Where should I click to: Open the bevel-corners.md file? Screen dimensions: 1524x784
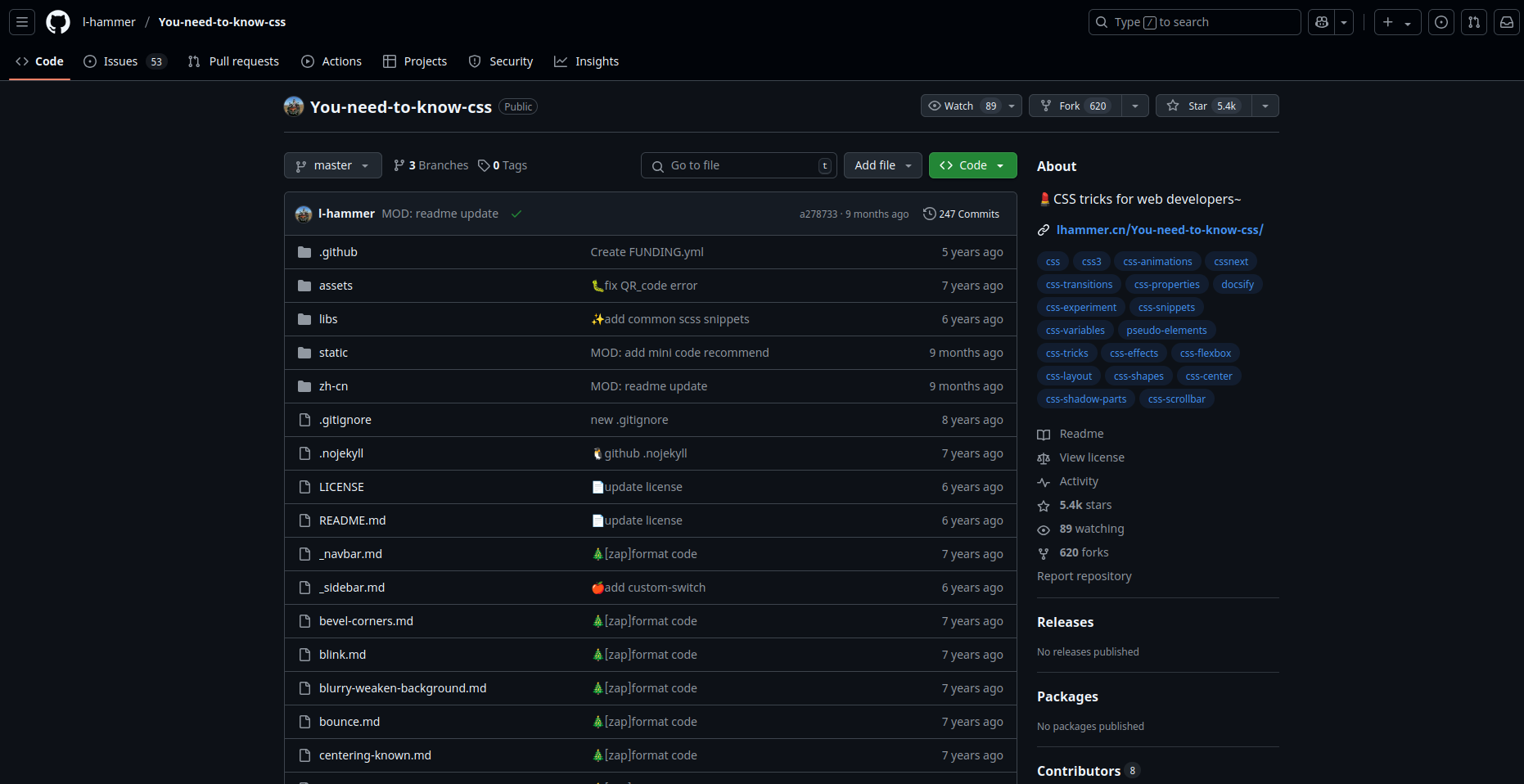tap(366, 621)
